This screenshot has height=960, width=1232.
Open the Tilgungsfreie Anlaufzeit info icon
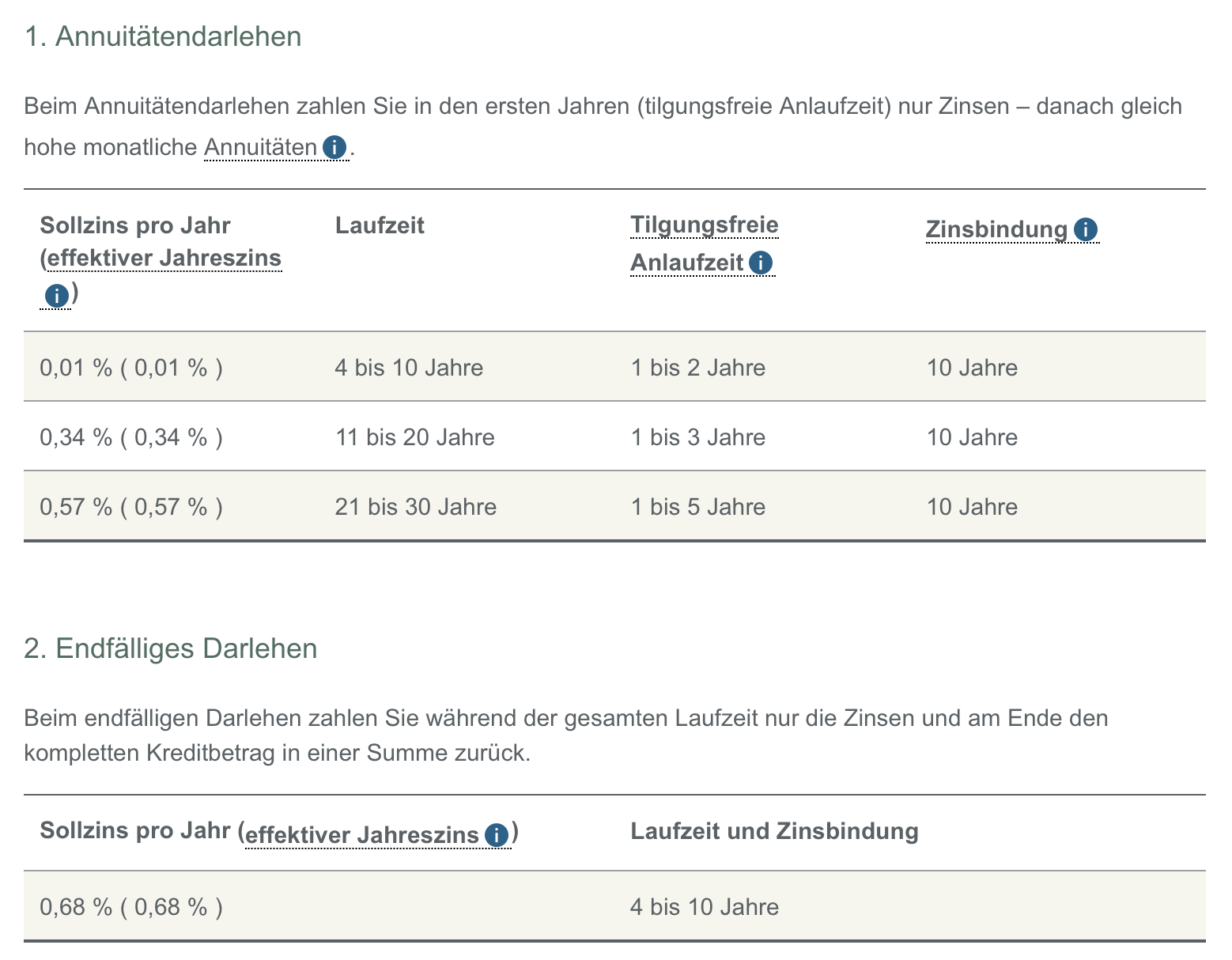760,262
